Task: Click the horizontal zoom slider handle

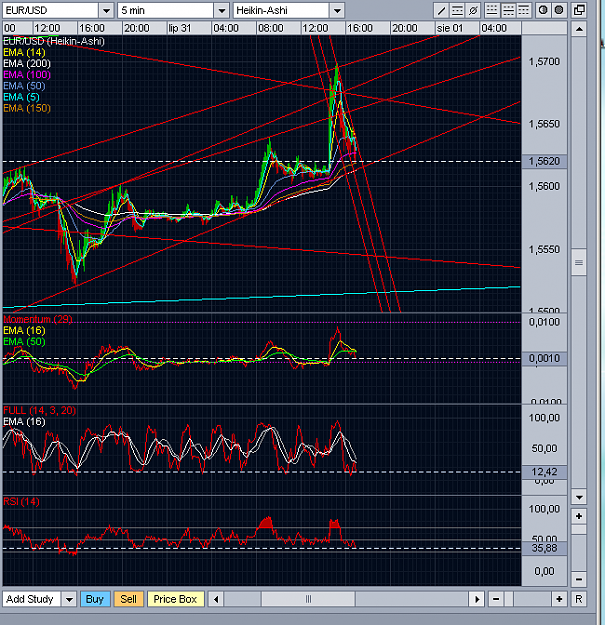Action: (x=509, y=599)
